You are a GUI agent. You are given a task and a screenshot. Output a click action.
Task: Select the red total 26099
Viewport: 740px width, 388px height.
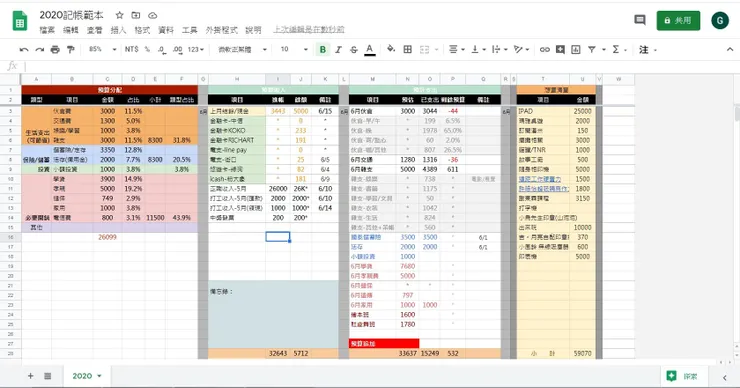coord(108,237)
